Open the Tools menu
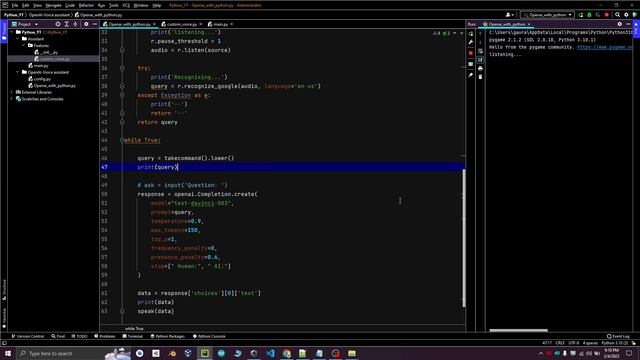The height and width of the screenshot is (360, 640). 113,5
